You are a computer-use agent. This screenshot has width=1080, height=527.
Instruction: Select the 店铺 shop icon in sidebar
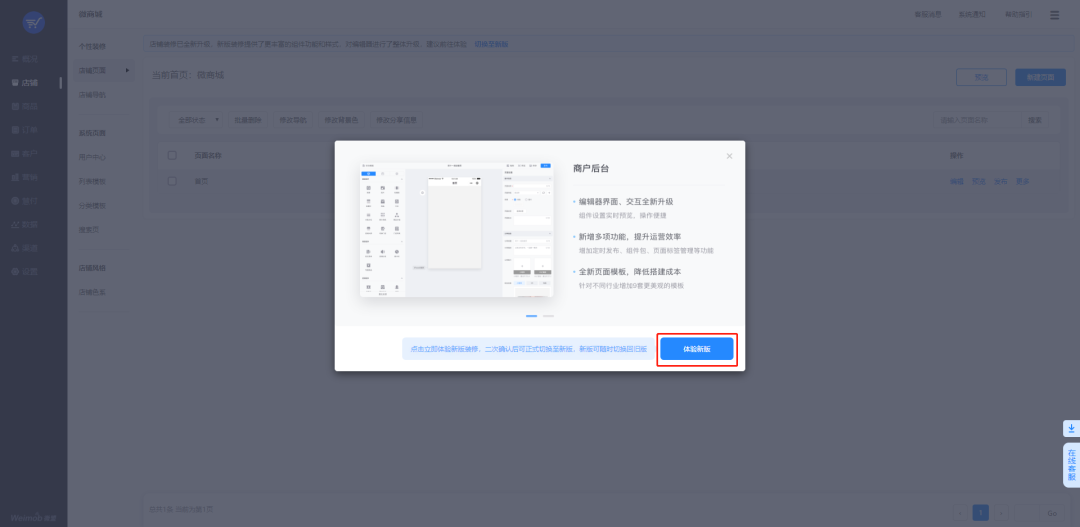tap(15, 83)
